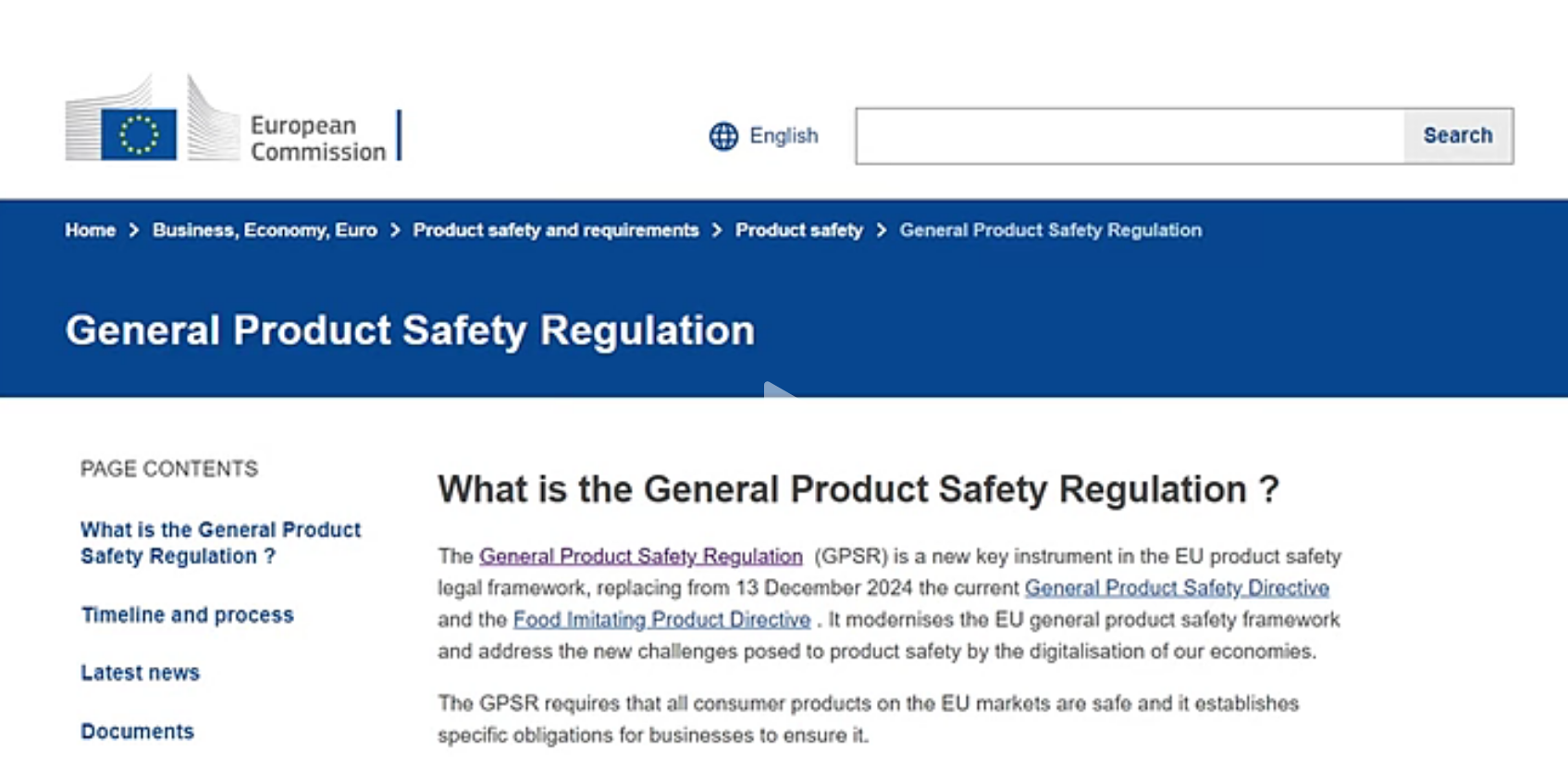Go to Home breadcrumb
The image size is (1568, 778).
[90, 230]
